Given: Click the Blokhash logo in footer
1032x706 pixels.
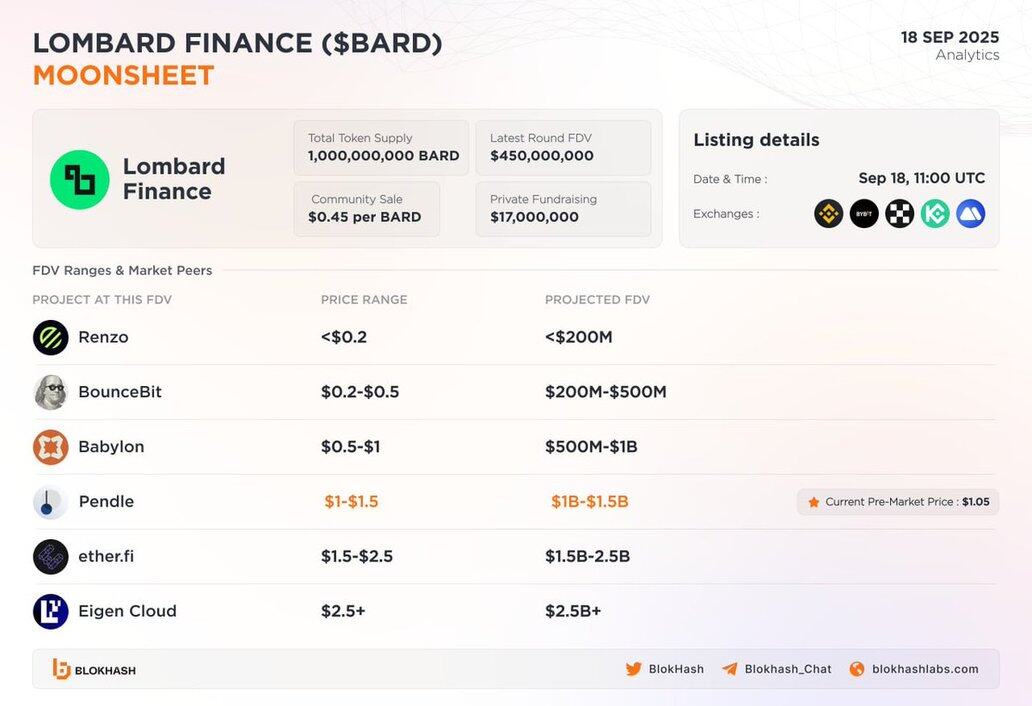Looking at the screenshot, I should [94, 669].
